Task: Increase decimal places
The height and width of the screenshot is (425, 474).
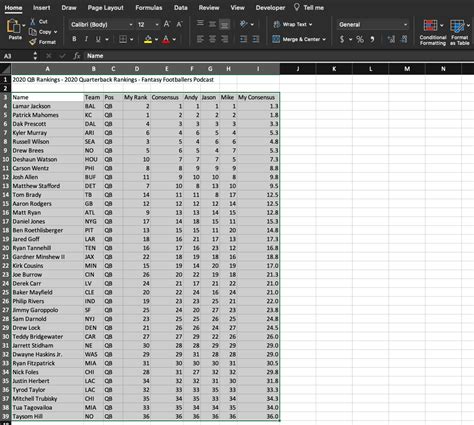Action: point(391,39)
